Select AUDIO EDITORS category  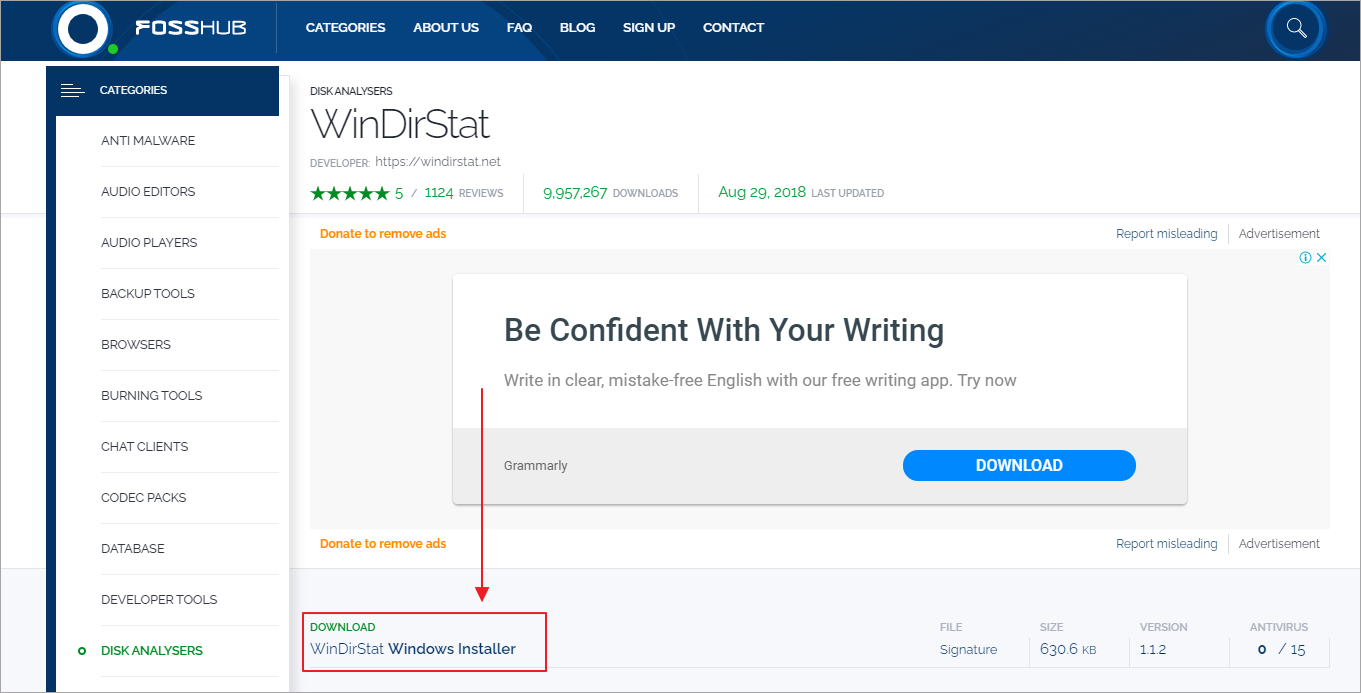pos(148,192)
